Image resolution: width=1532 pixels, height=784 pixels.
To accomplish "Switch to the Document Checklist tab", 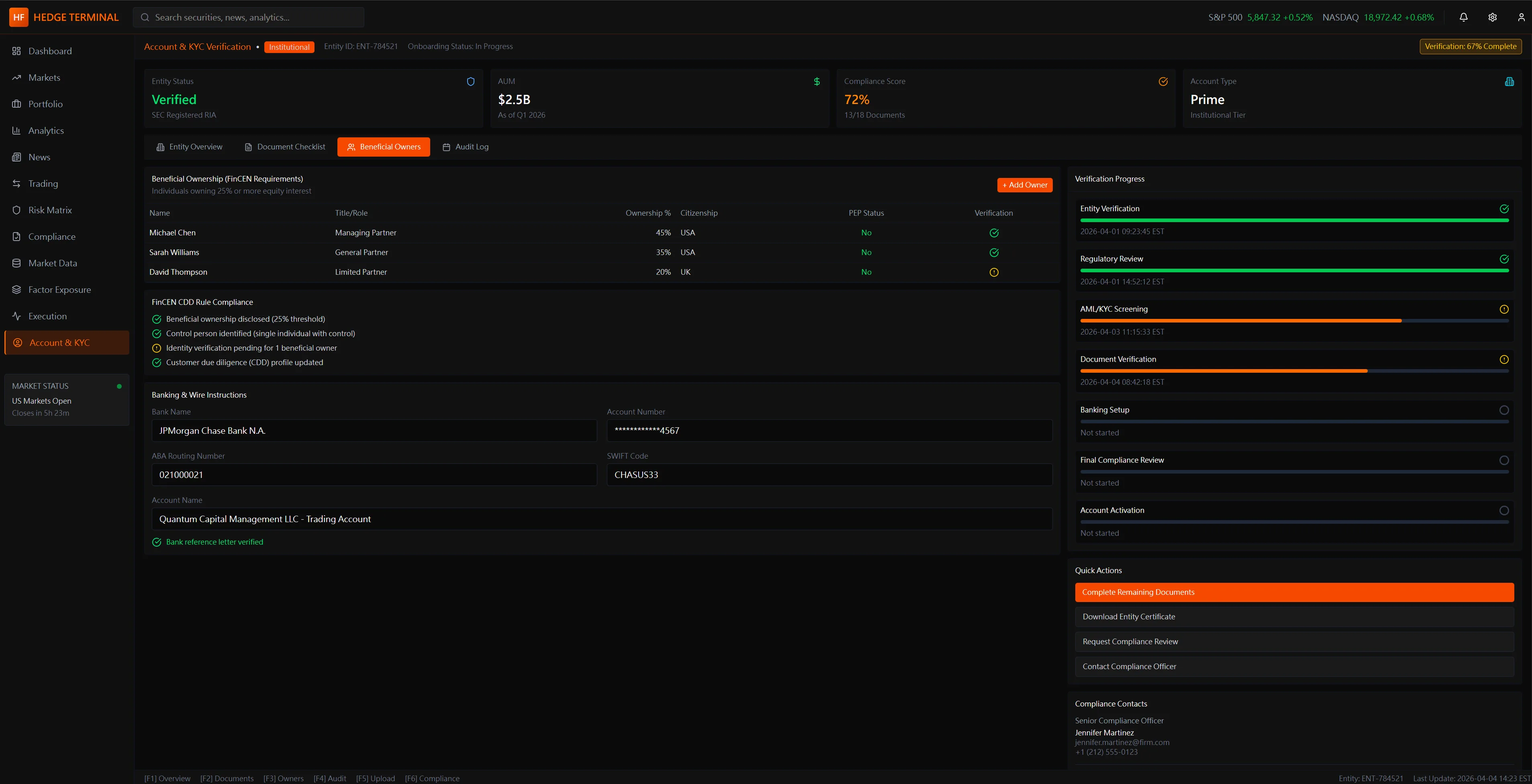I will (x=284, y=147).
